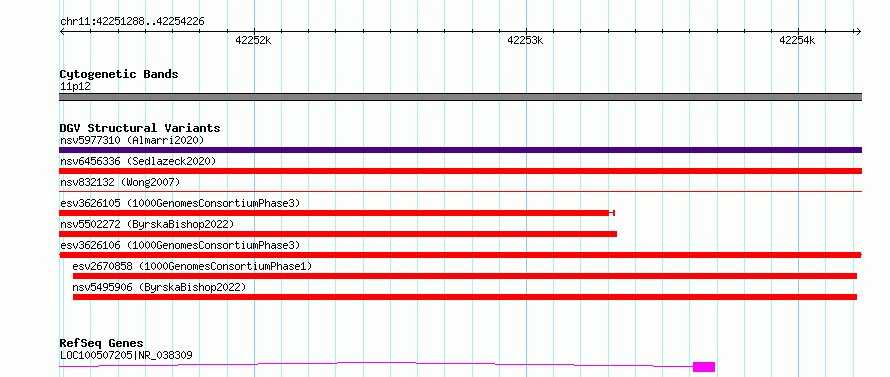
Task: Click the 42253k ruler tick label
Action: pos(525,40)
